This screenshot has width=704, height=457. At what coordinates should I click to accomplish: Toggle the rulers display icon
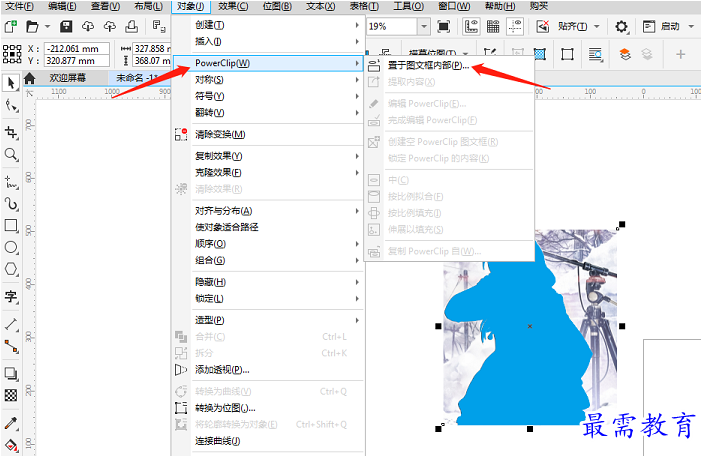pyautogui.click(x=471, y=26)
